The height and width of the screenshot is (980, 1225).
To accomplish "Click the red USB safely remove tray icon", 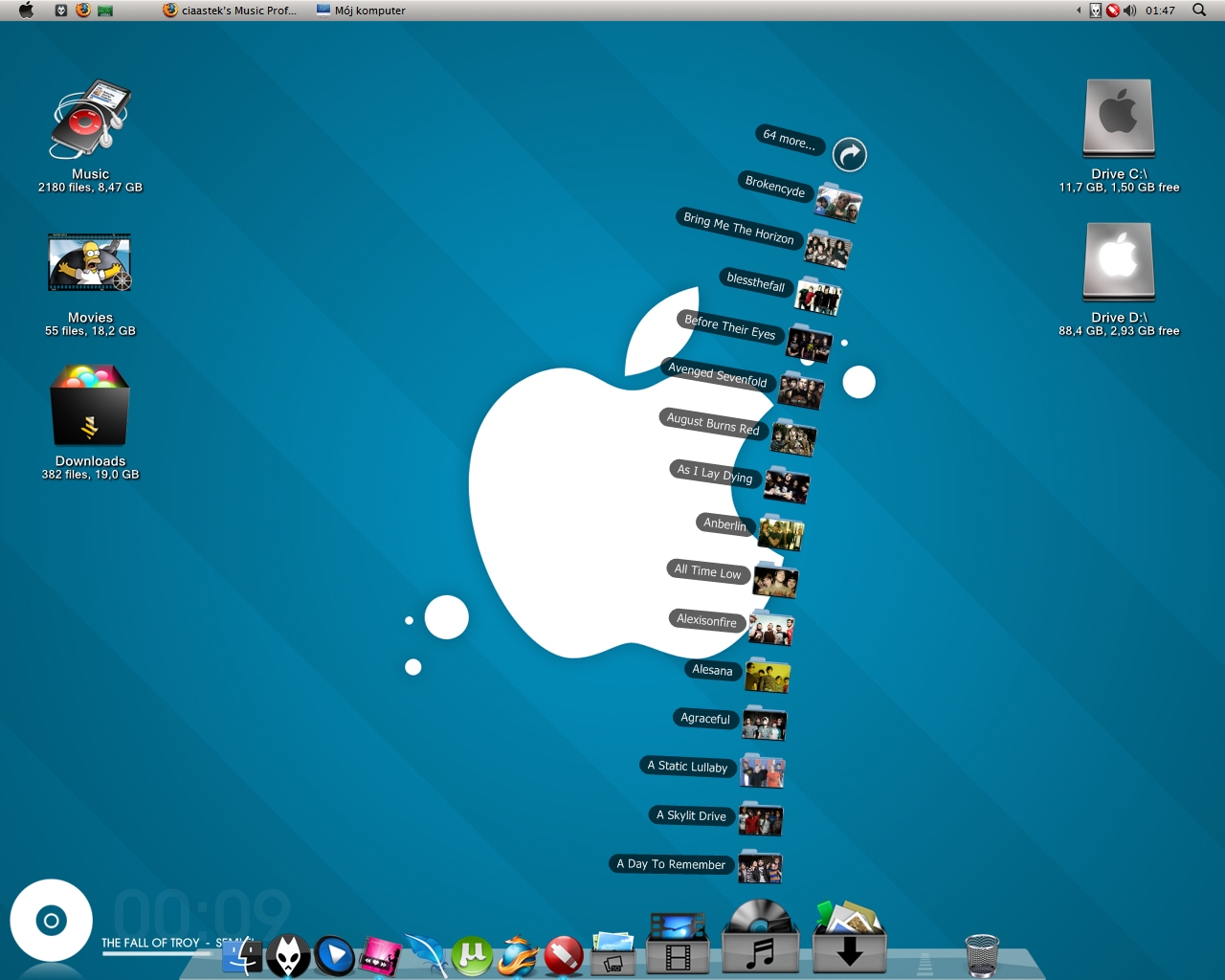I will click(1112, 11).
